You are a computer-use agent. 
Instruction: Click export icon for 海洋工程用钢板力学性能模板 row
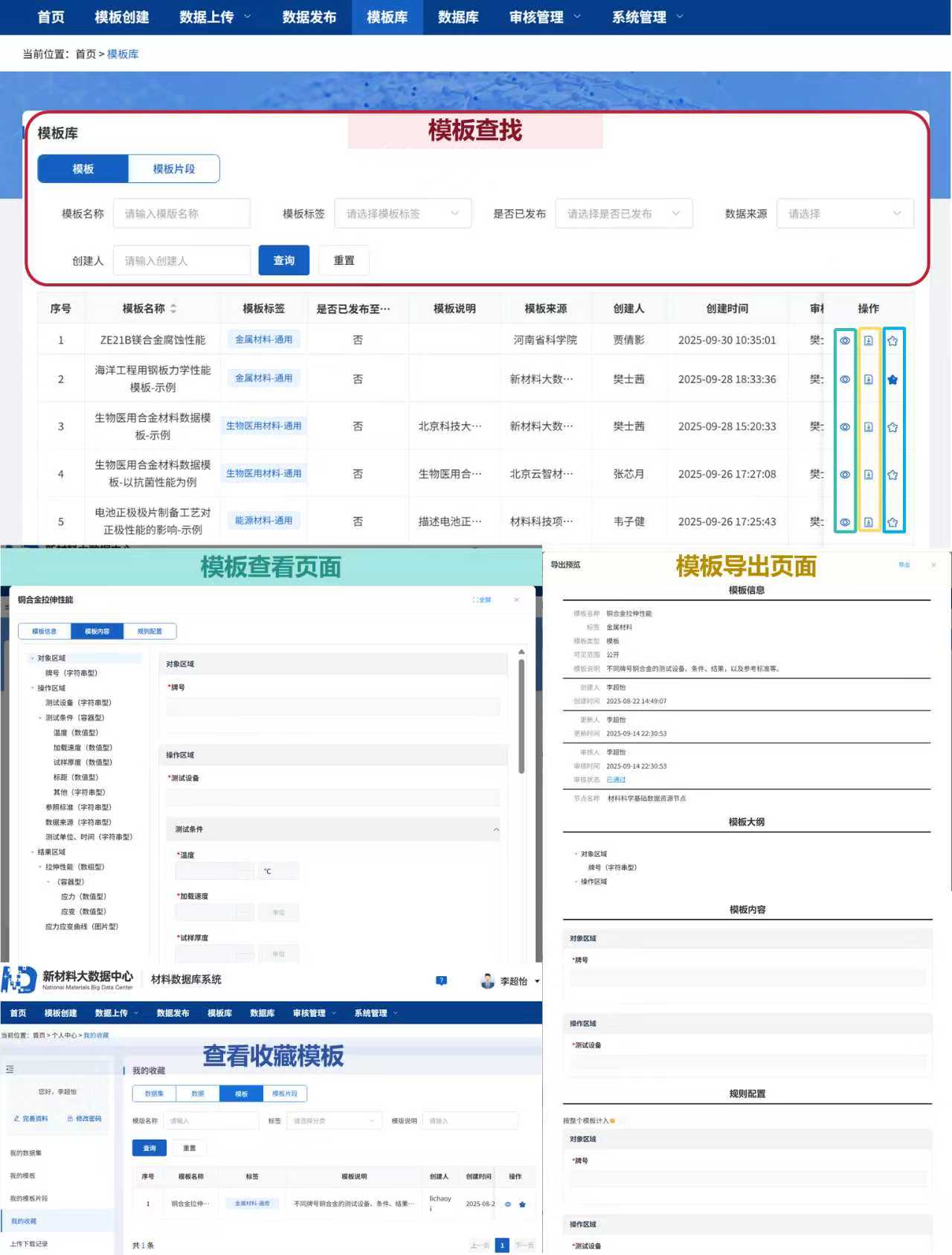[x=868, y=379]
